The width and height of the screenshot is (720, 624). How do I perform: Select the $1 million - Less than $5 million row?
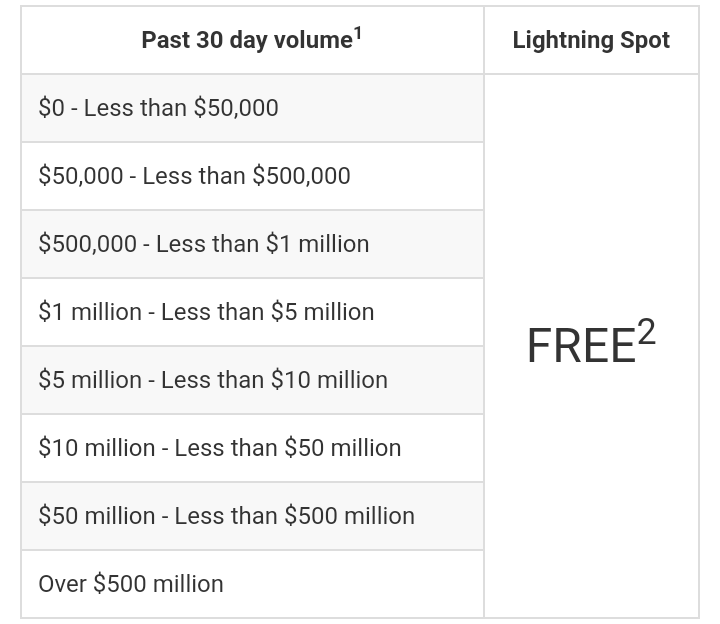coord(252,312)
